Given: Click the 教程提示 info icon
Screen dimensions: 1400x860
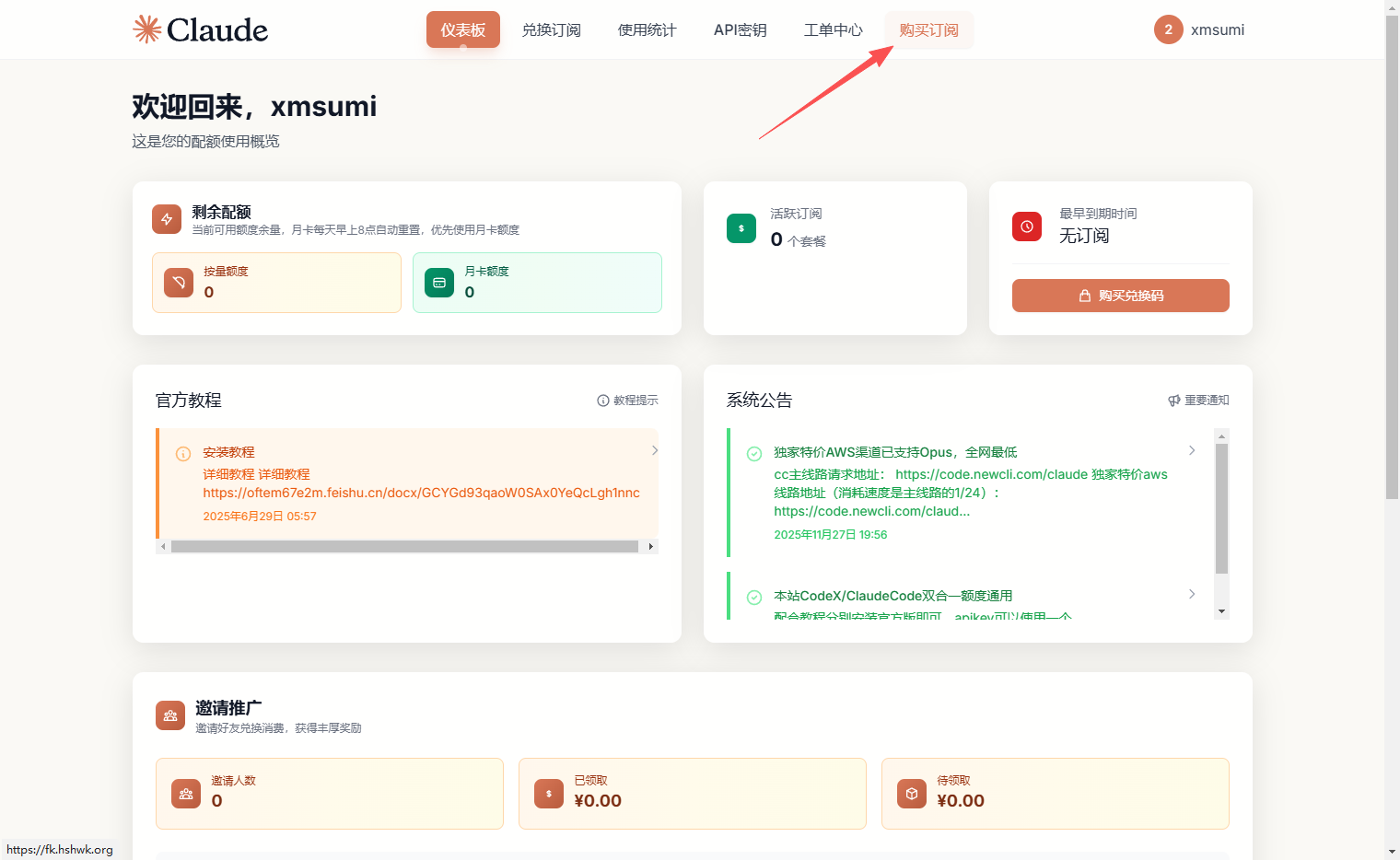Looking at the screenshot, I should coord(603,401).
